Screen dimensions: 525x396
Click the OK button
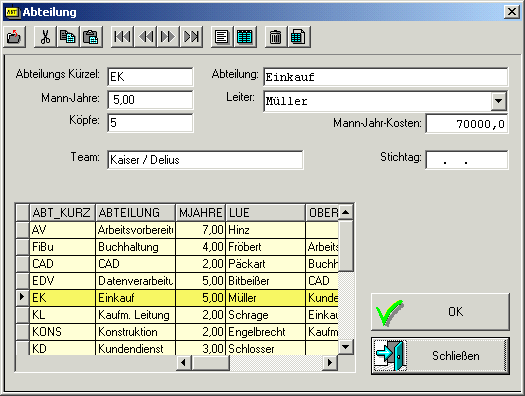click(440, 312)
